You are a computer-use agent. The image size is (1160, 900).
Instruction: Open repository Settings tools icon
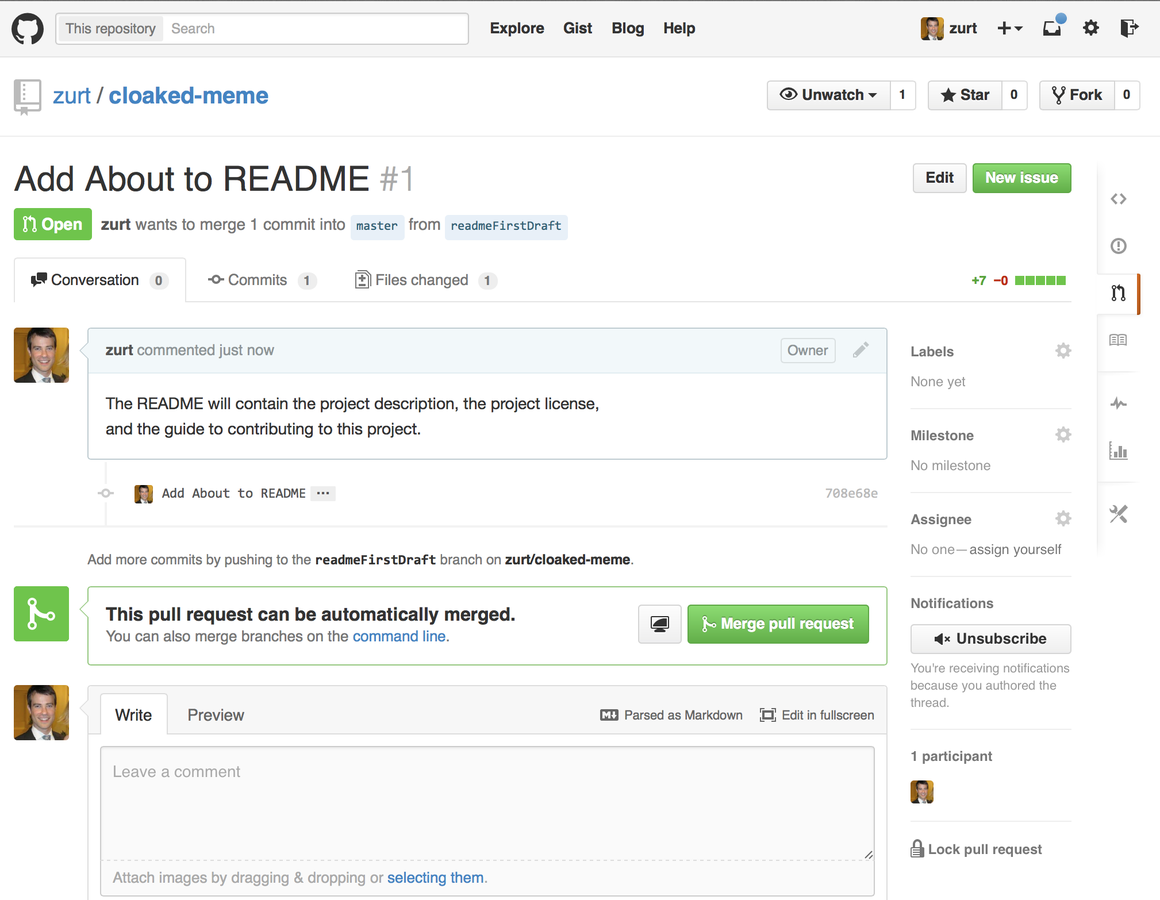pyautogui.click(x=1118, y=514)
